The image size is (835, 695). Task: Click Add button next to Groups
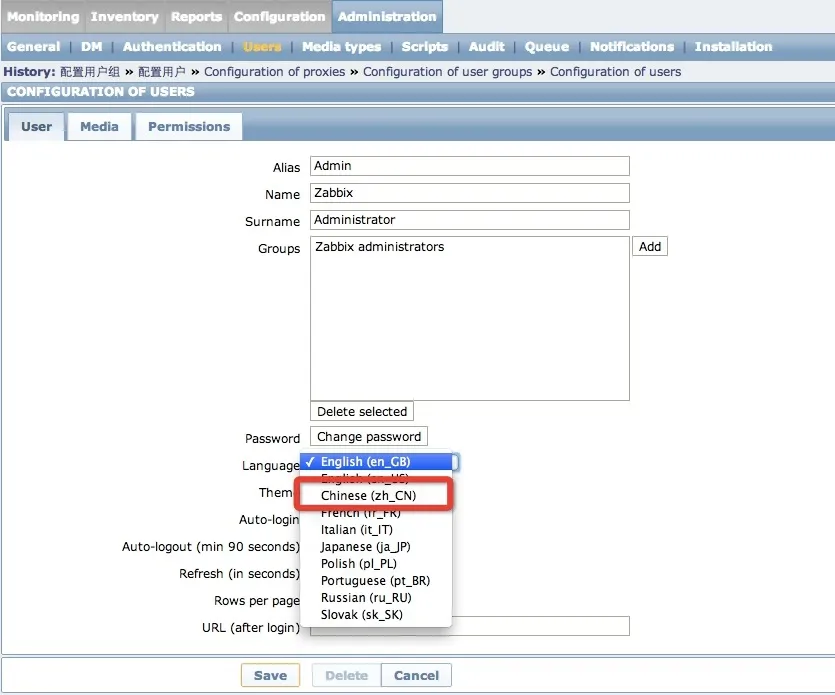pyautogui.click(x=650, y=247)
